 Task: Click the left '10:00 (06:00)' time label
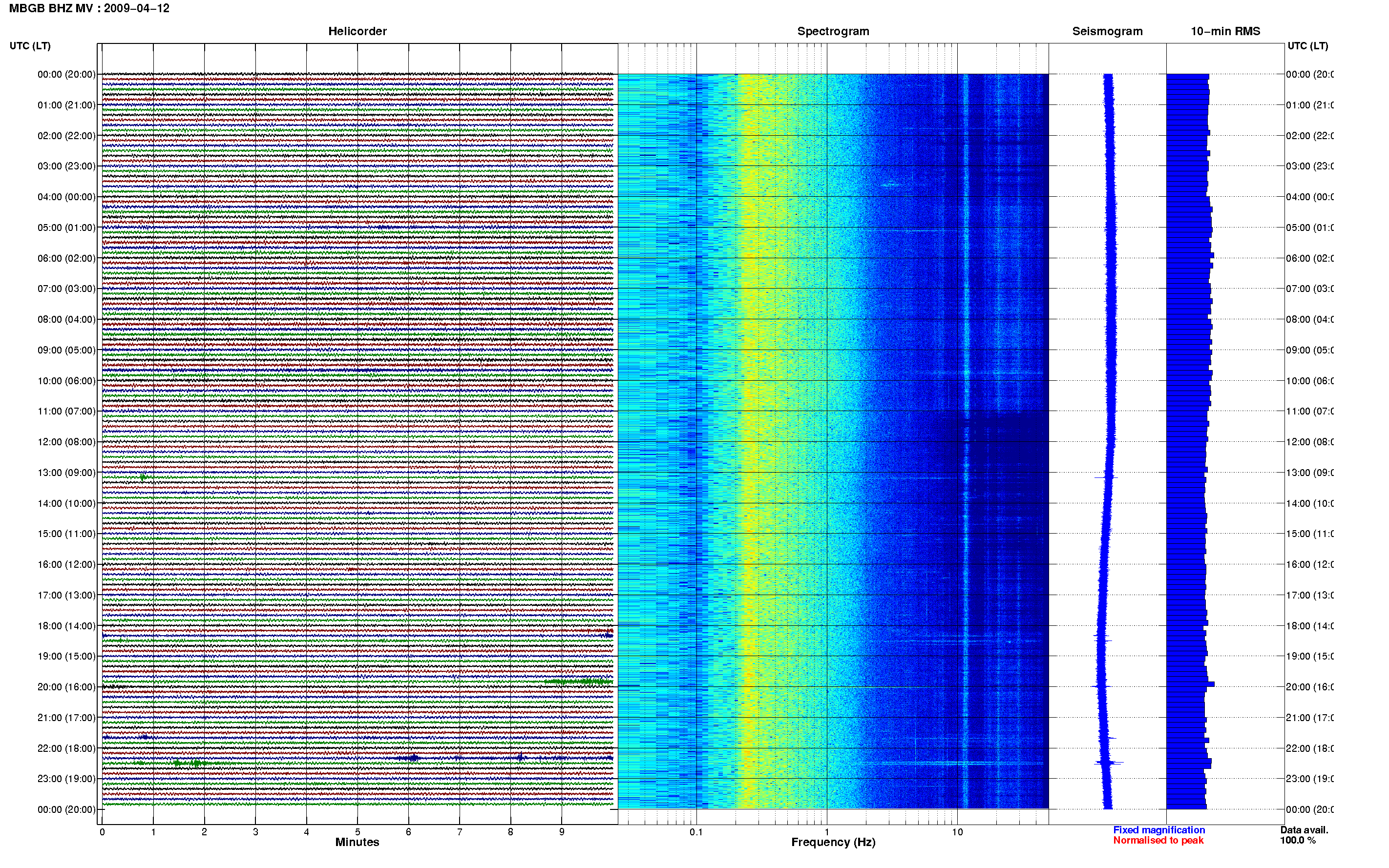pyautogui.click(x=66, y=381)
